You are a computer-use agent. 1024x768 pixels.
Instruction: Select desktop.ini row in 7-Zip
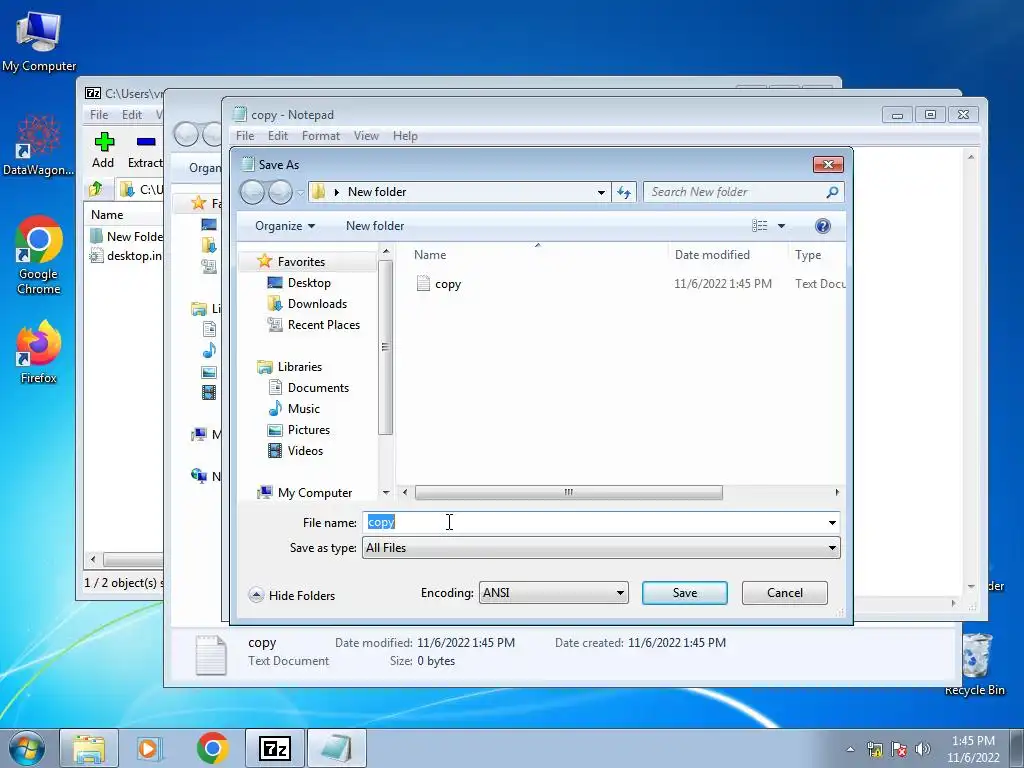point(125,255)
